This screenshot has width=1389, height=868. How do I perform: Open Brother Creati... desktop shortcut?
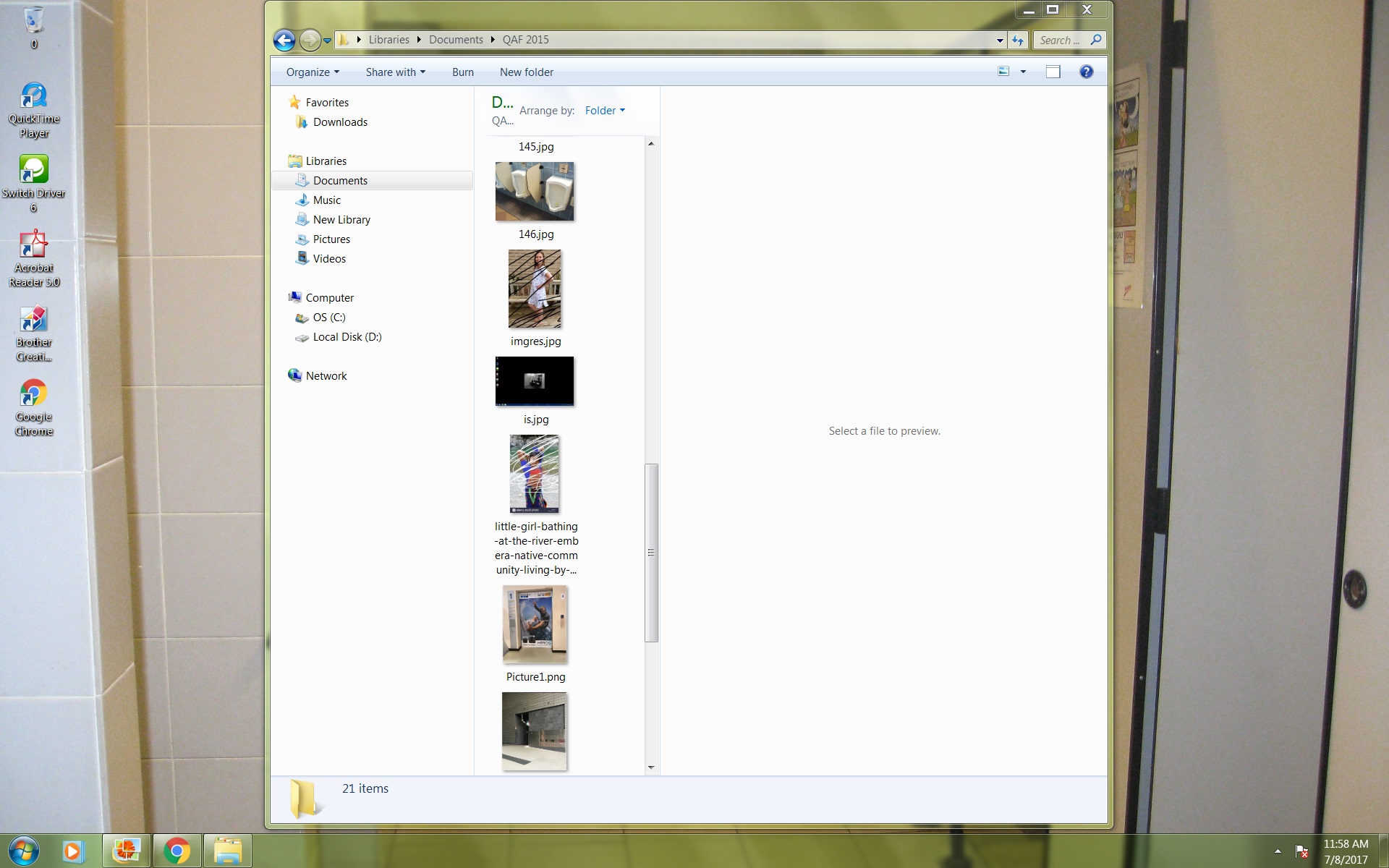[34, 334]
